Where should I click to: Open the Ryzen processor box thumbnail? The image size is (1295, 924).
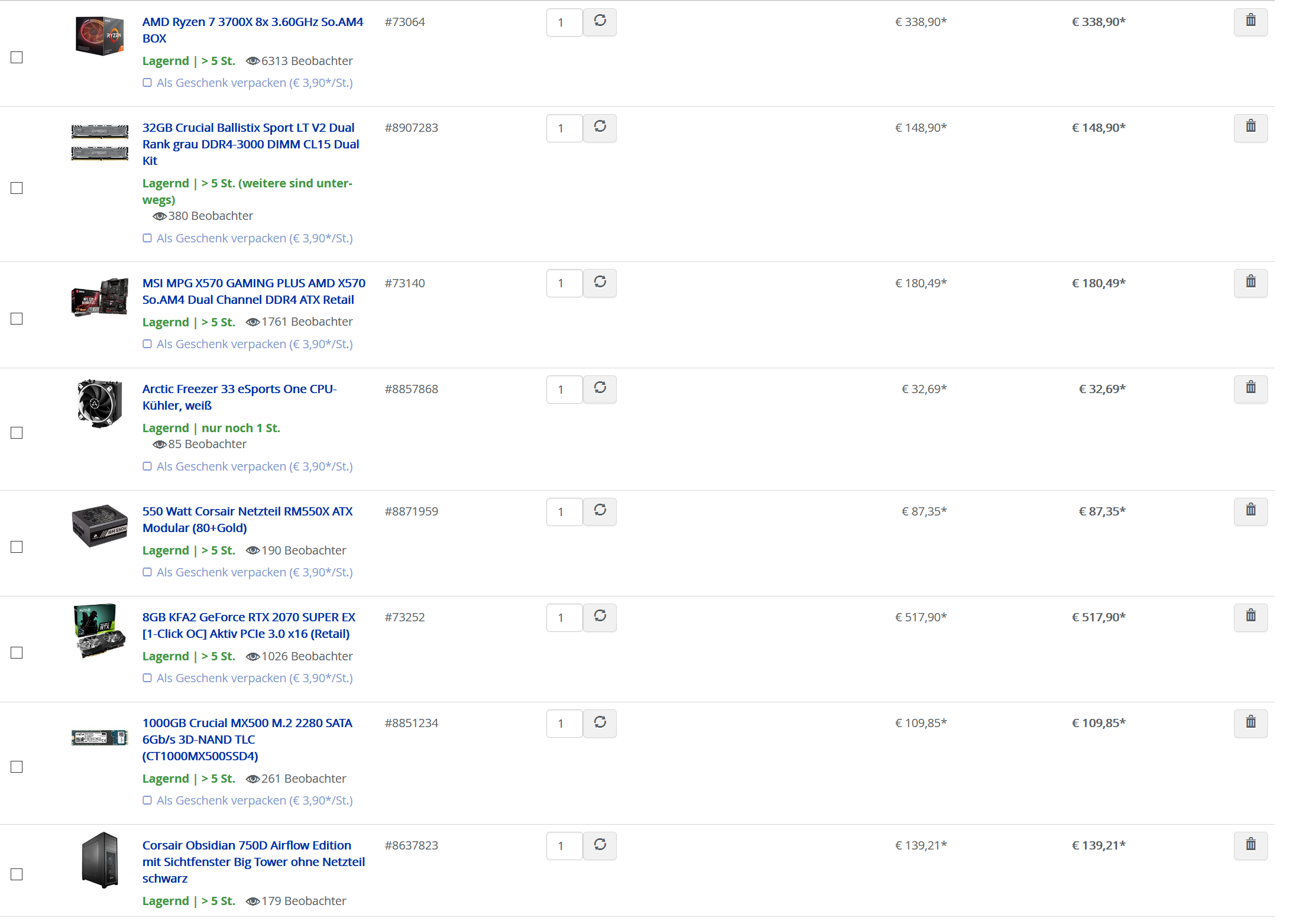click(x=99, y=35)
